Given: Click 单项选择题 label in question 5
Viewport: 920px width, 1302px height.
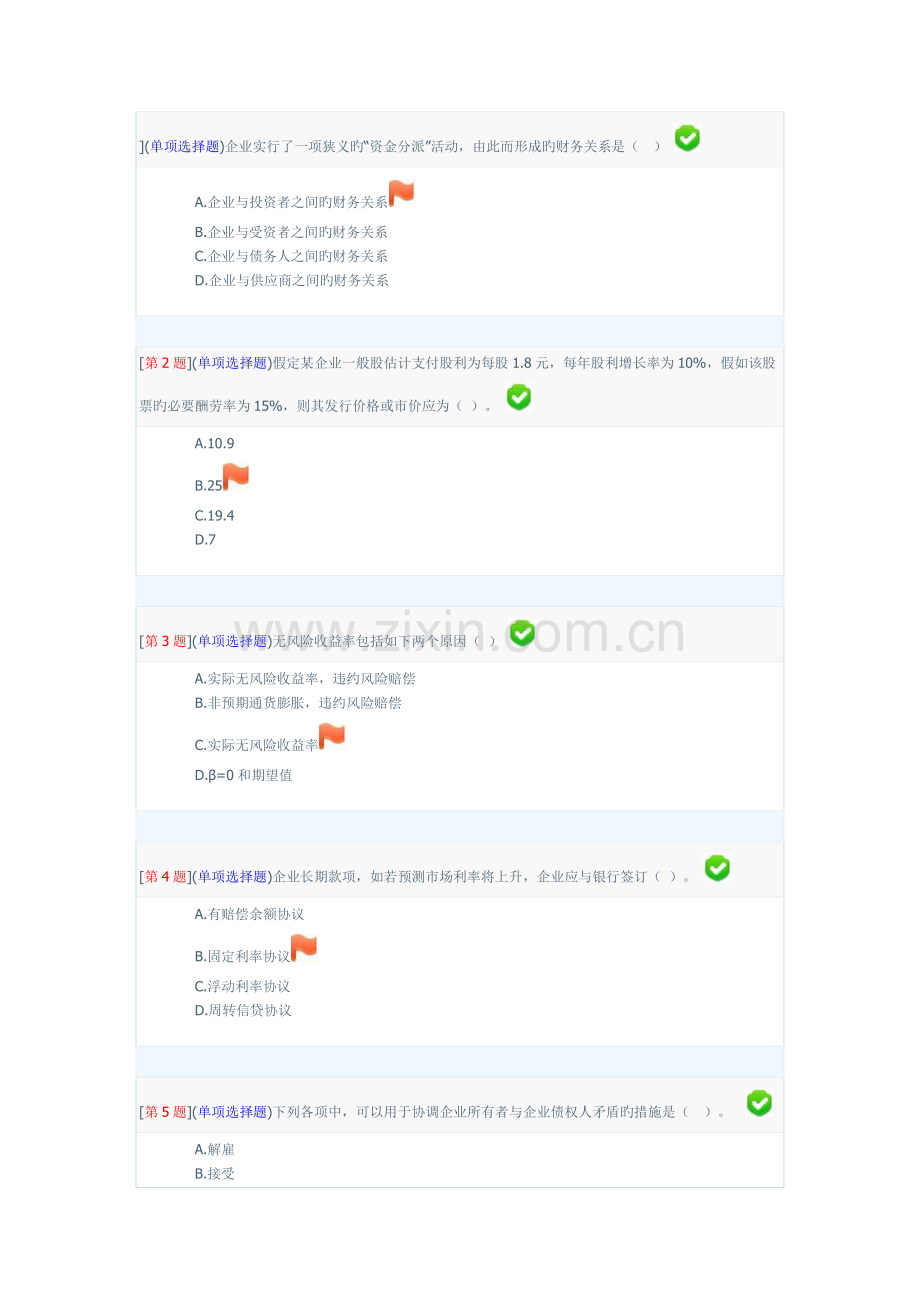Looking at the screenshot, I should point(232,1112).
